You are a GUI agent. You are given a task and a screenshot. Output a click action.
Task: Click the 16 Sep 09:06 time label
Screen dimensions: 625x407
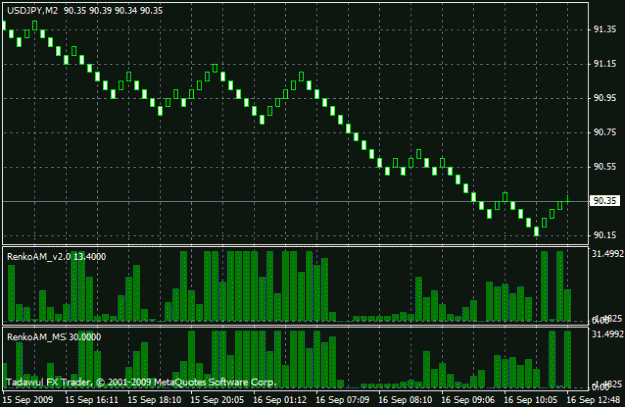468,399
